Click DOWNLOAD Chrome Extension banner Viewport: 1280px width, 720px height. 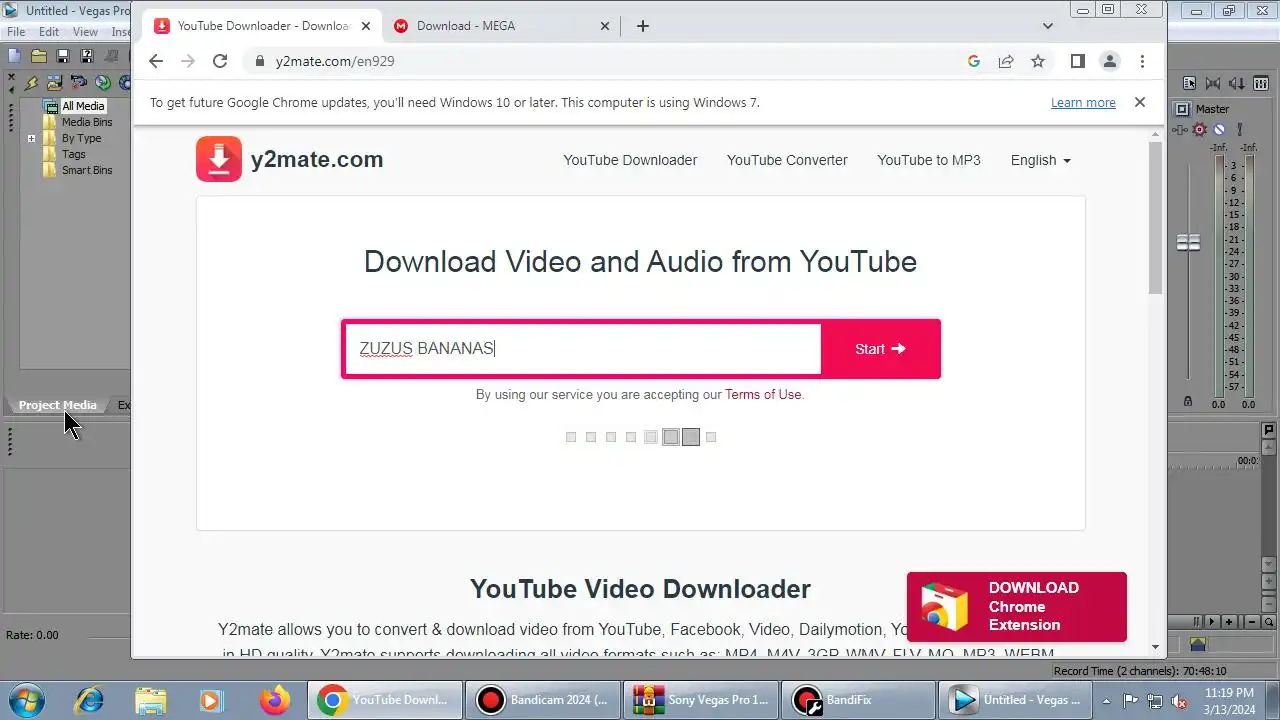tap(1017, 607)
